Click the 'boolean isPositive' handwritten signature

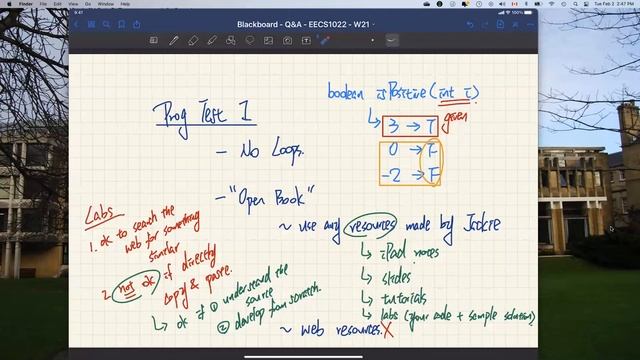403,92
